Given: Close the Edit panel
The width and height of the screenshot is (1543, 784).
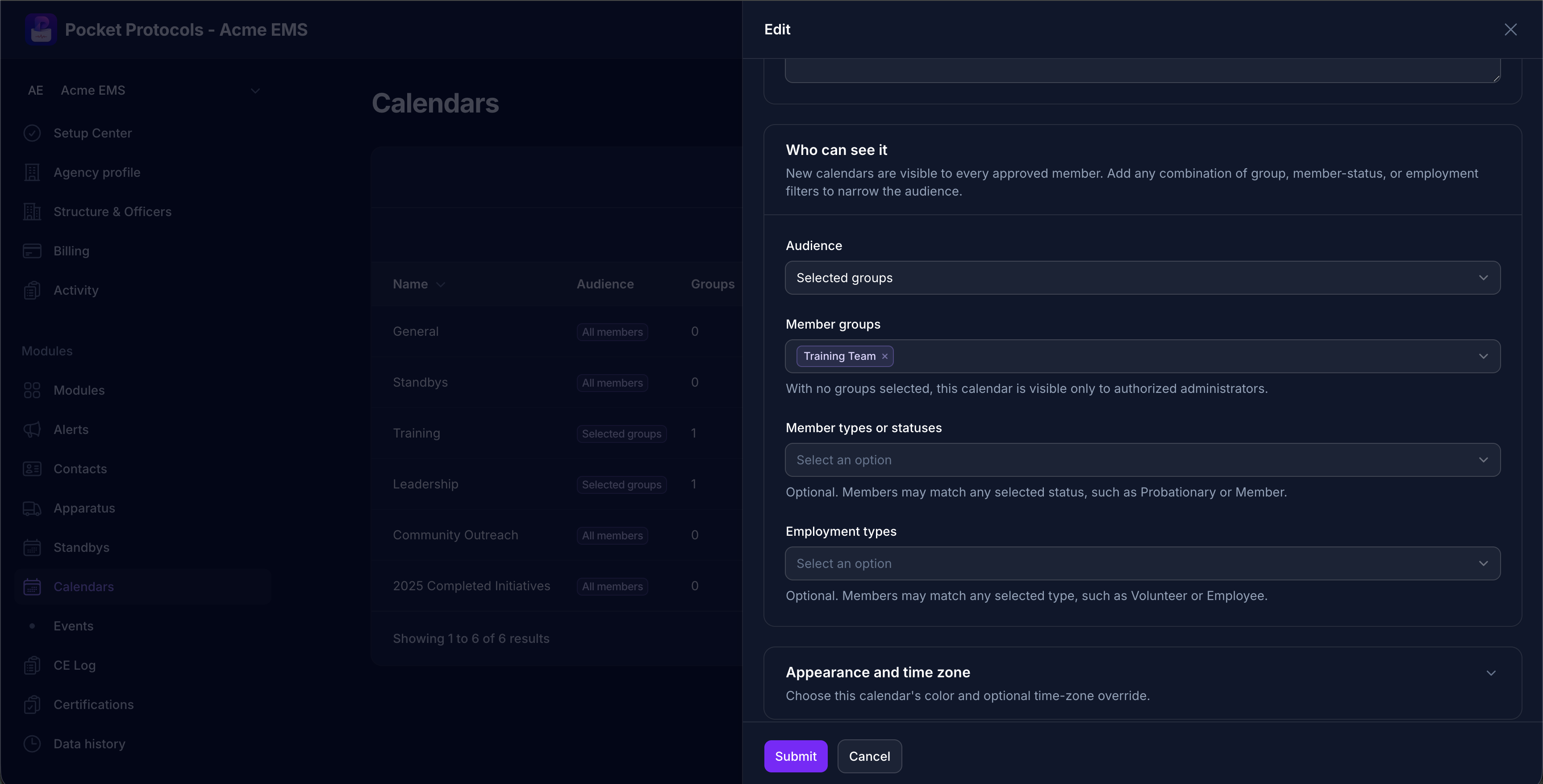Looking at the screenshot, I should tap(1510, 29).
